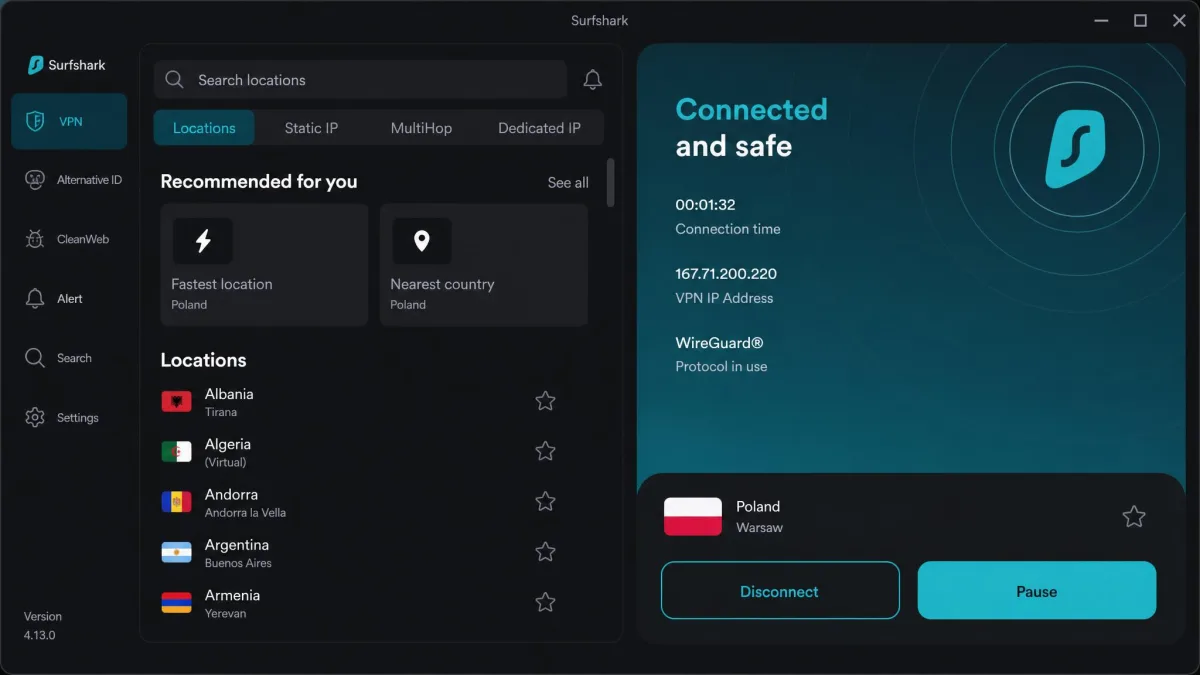Image resolution: width=1200 pixels, height=675 pixels.
Task: Click the Version 4.13.0 text
Action: pos(43,626)
